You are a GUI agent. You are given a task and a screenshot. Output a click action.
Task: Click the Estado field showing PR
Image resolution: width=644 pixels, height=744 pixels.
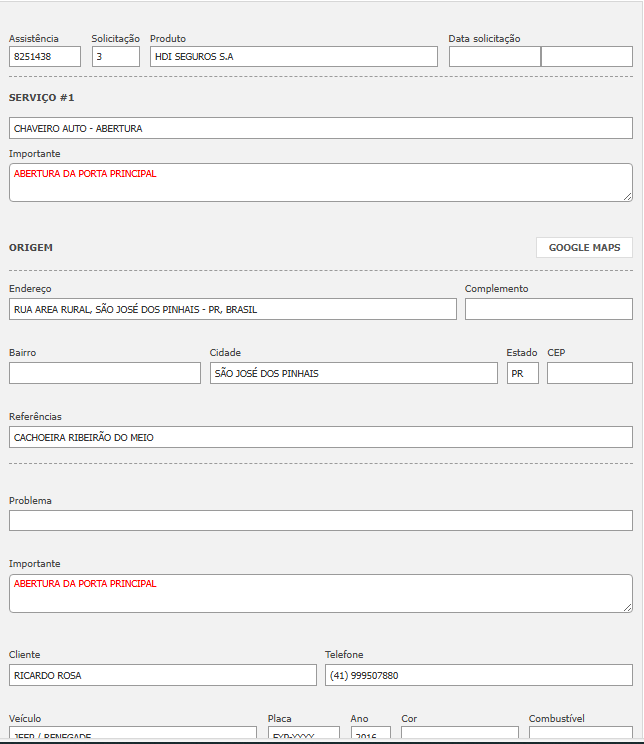[x=522, y=373]
